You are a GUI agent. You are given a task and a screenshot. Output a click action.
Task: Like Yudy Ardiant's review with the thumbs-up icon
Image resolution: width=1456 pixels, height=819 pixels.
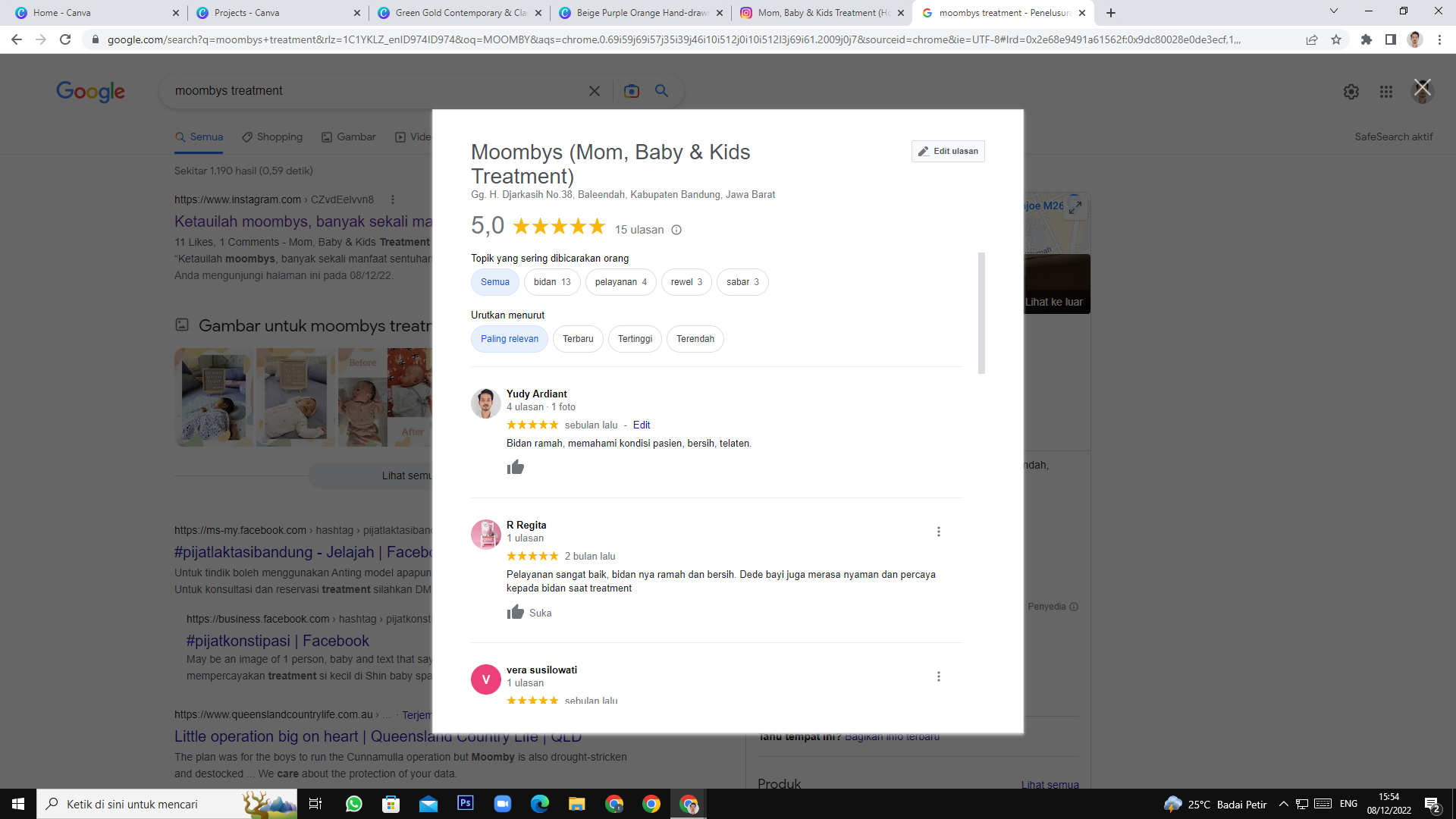coord(516,467)
